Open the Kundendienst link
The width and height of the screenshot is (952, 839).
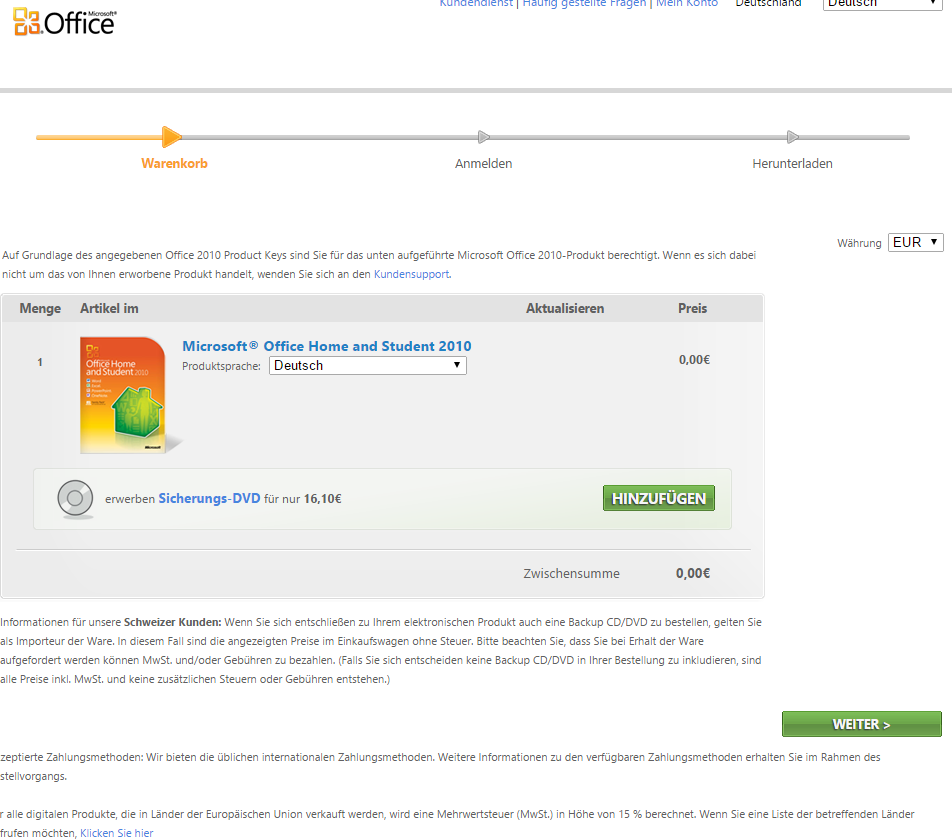pyautogui.click(x=476, y=4)
